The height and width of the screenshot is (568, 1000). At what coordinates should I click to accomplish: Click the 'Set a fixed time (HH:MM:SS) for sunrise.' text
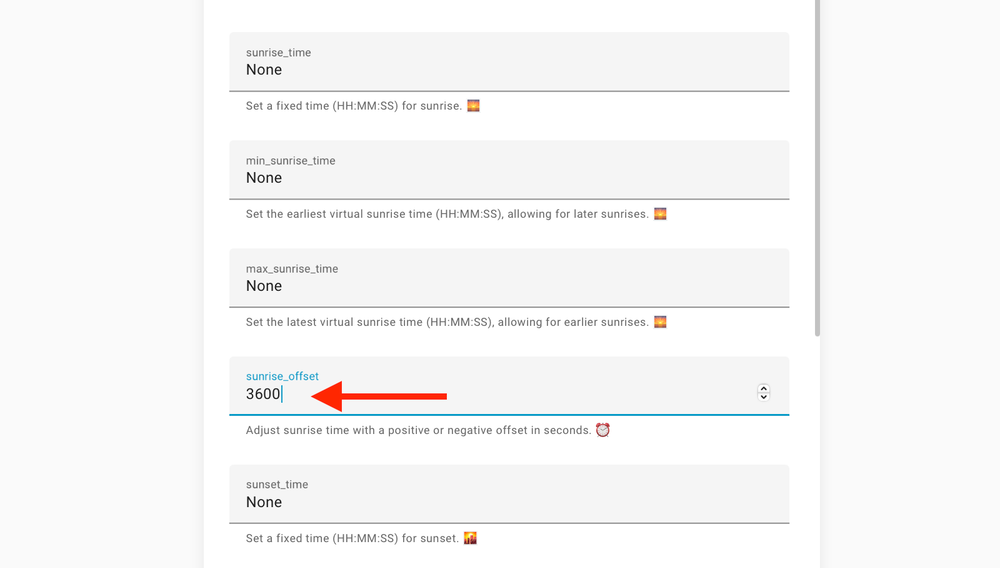(354, 106)
